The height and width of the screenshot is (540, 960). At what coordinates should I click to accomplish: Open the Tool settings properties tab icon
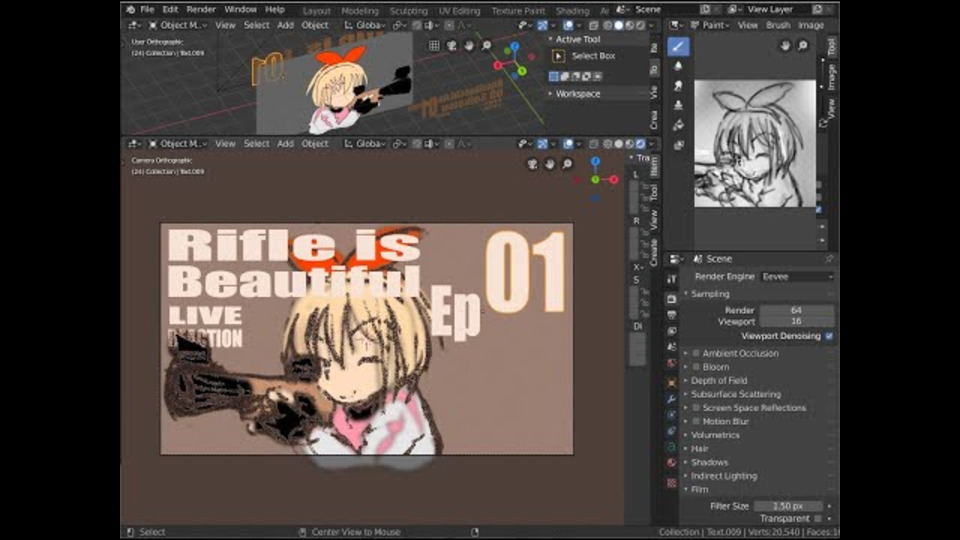[x=672, y=279]
